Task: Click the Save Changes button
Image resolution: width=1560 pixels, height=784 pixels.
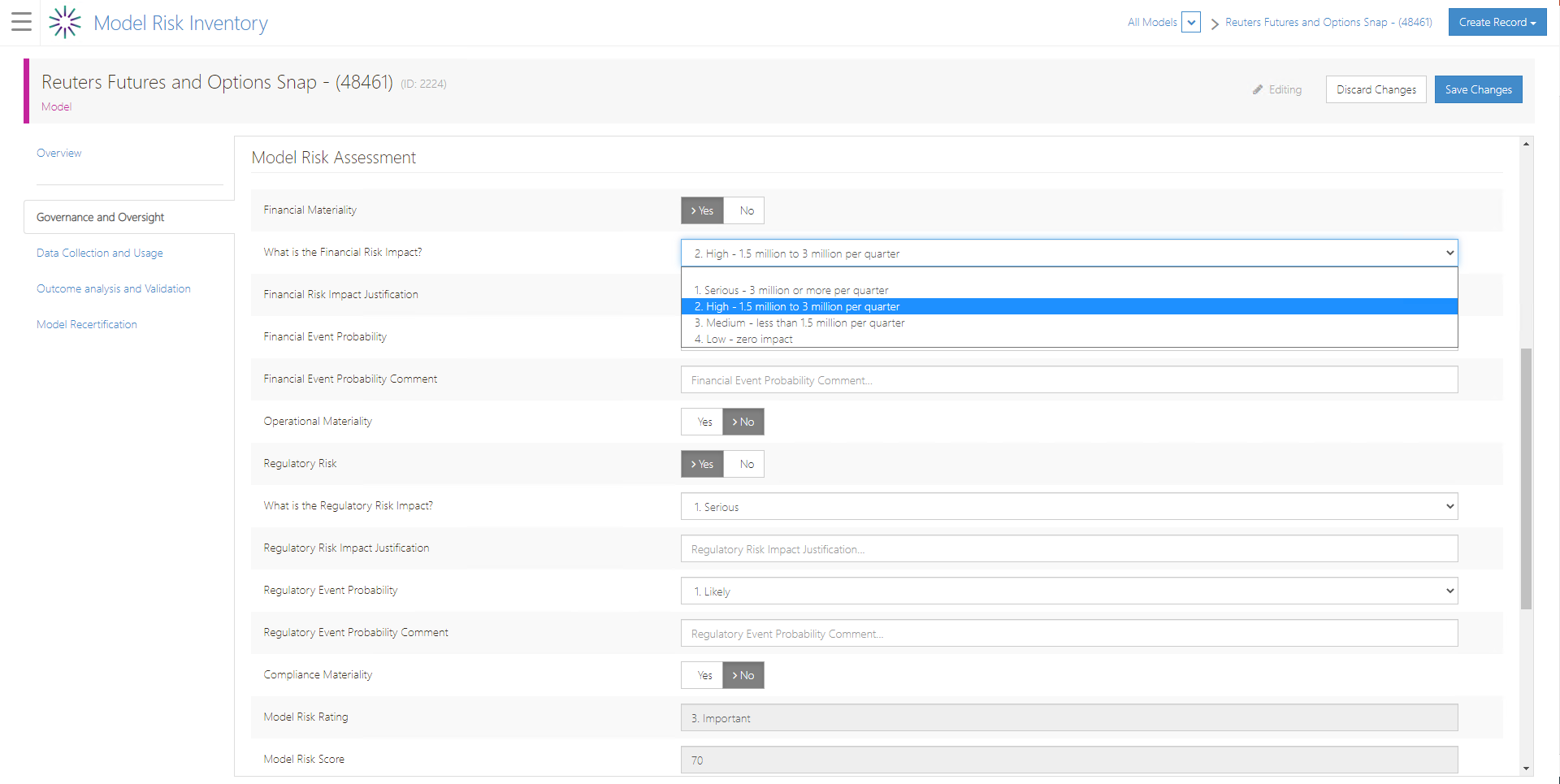Action: [x=1478, y=89]
